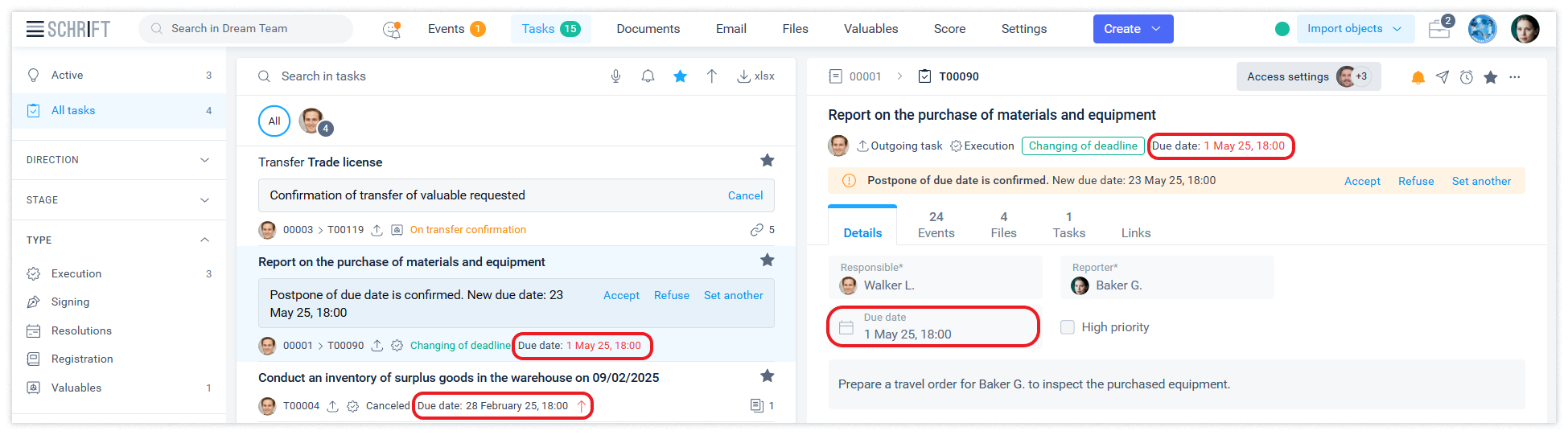Click the orange notification bell in task header

(x=1418, y=77)
